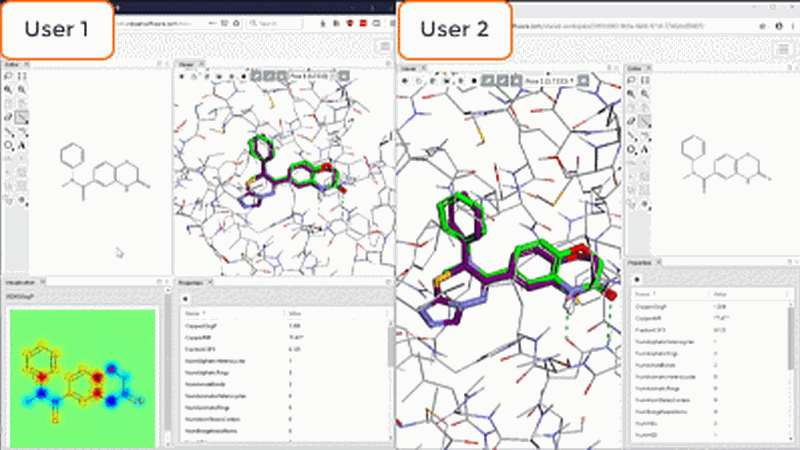Pick the rectangle marquee tool in User 2's editor
The image size is (800, 450).
[x=647, y=77]
